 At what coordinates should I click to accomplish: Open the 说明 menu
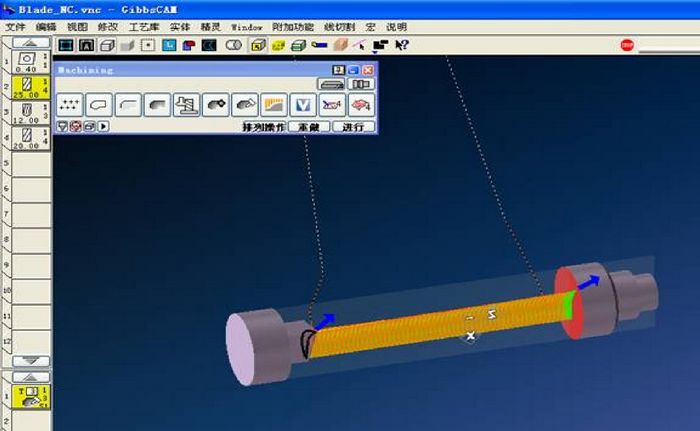[396, 27]
